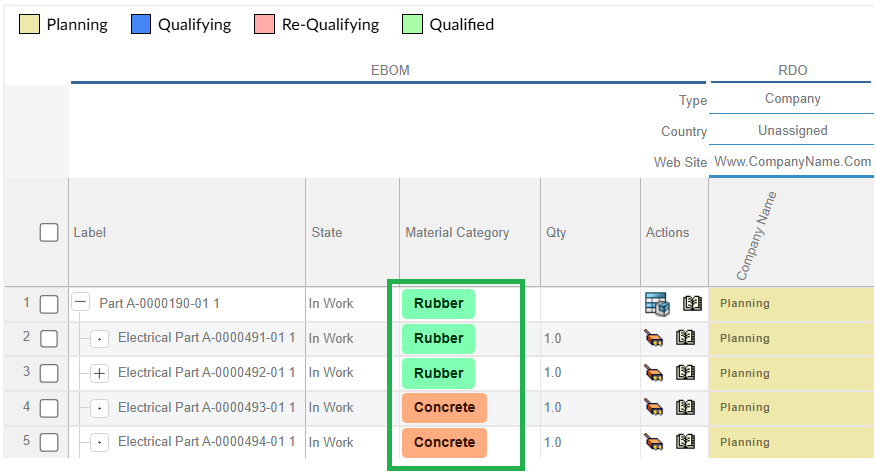Sort by Material Category column header
The image size is (876, 472).
456,233
